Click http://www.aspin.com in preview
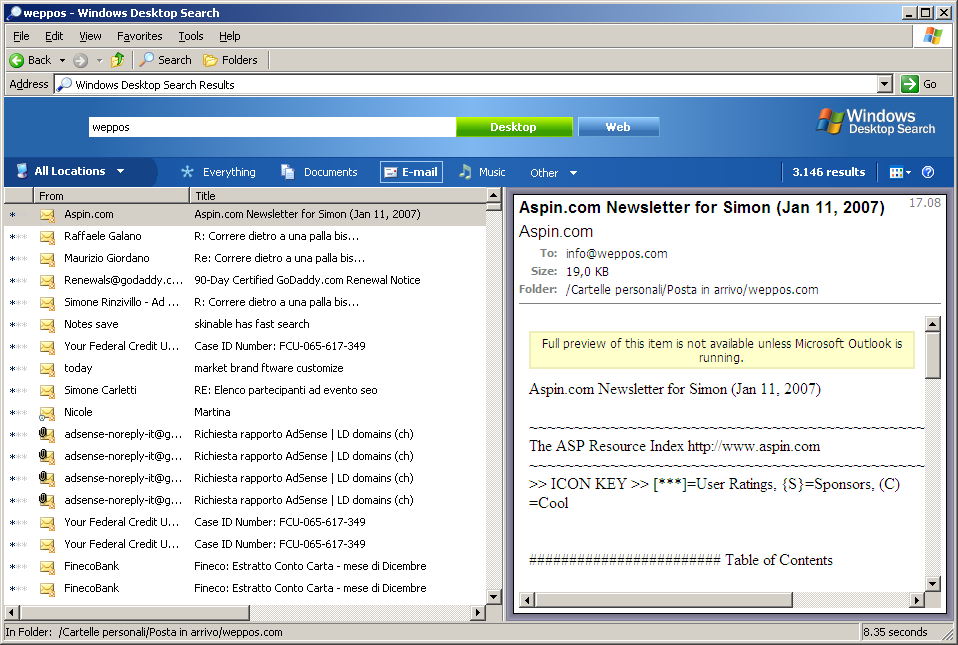Viewport: 958px width, 645px height. [x=754, y=446]
